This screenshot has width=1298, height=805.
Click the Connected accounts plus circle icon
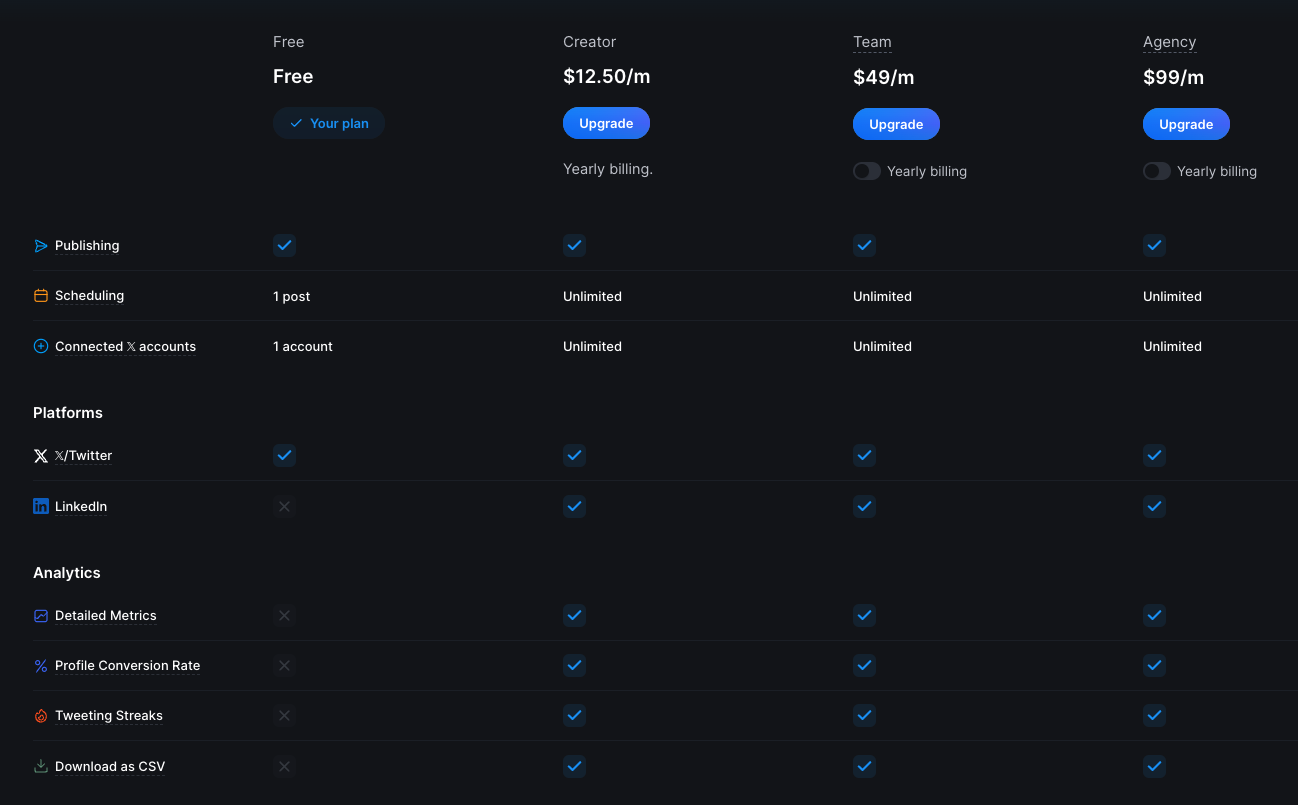(41, 347)
